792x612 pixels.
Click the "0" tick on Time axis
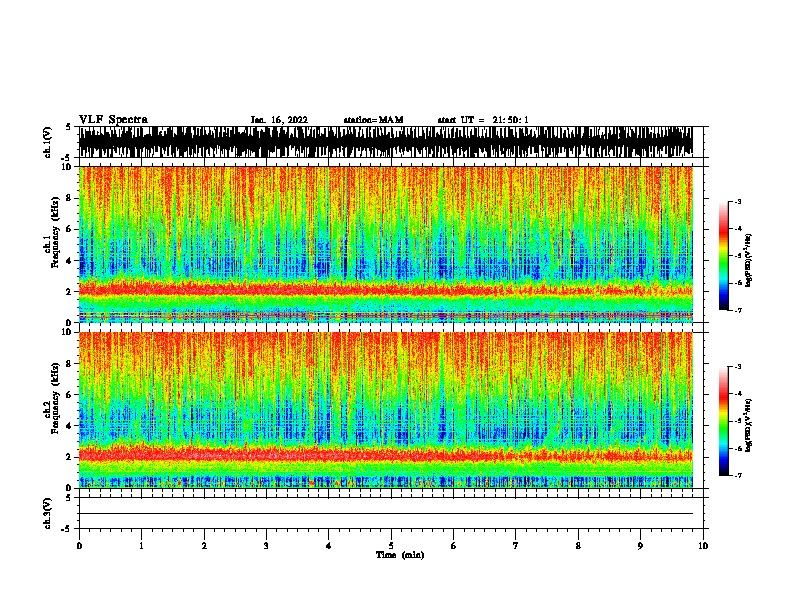tap(79, 546)
